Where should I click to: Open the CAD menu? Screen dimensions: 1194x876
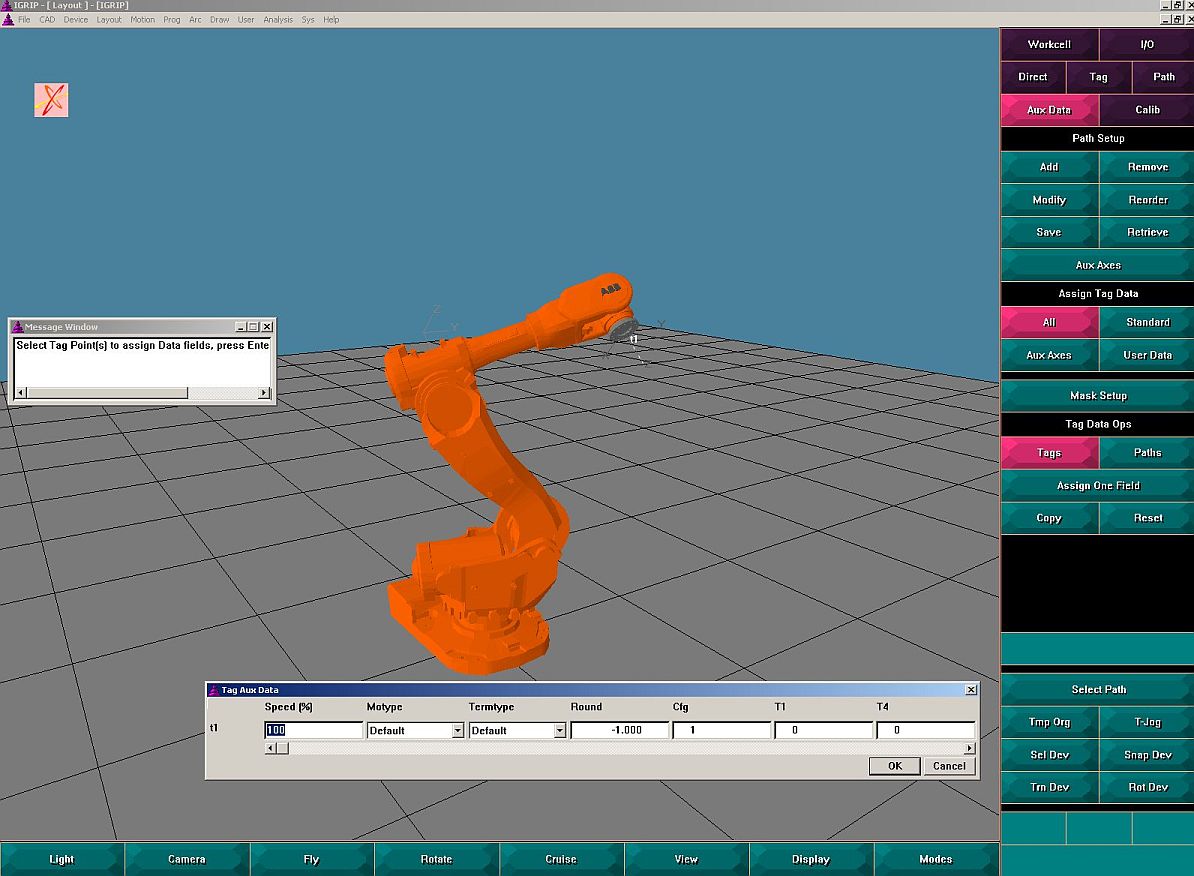pyautogui.click(x=47, y=20)
